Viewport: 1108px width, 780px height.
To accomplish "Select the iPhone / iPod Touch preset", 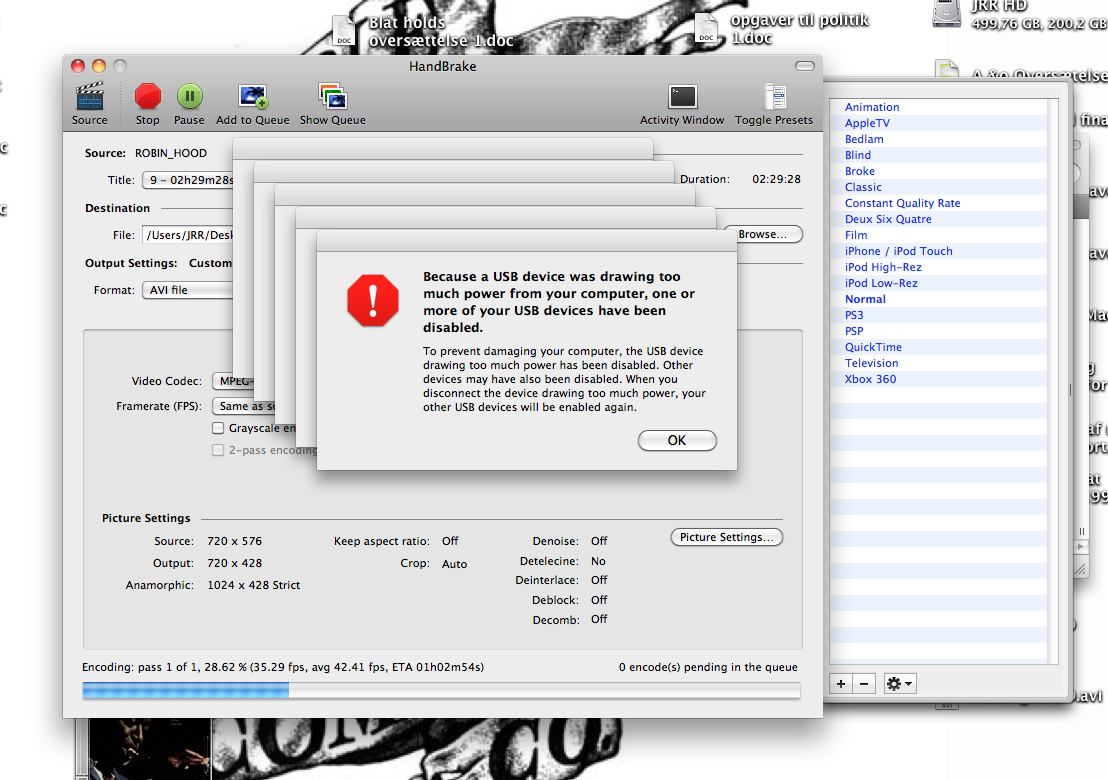I will click(899, 252).
